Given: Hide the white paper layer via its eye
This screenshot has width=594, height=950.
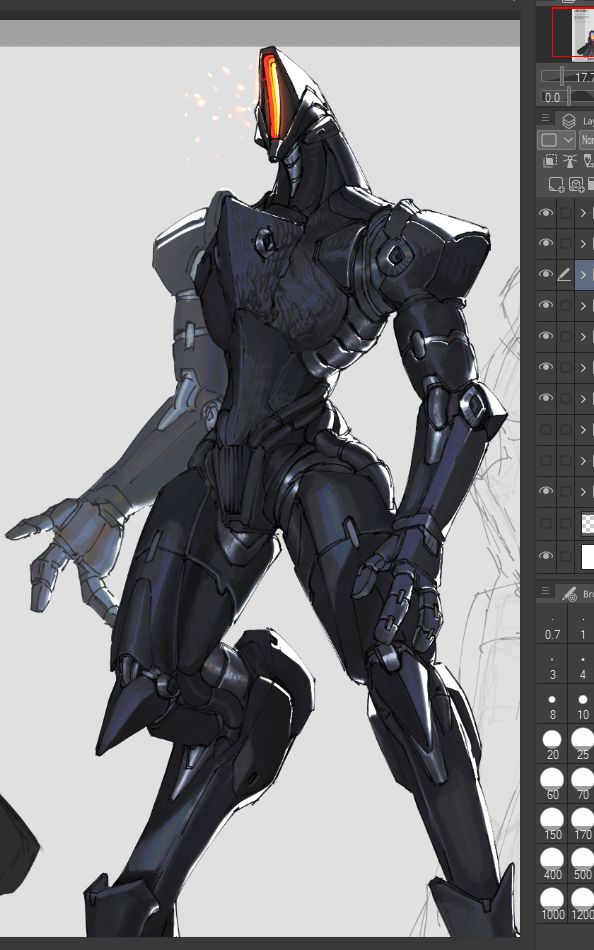Looking at the screenshot, I should pos(546,556).
